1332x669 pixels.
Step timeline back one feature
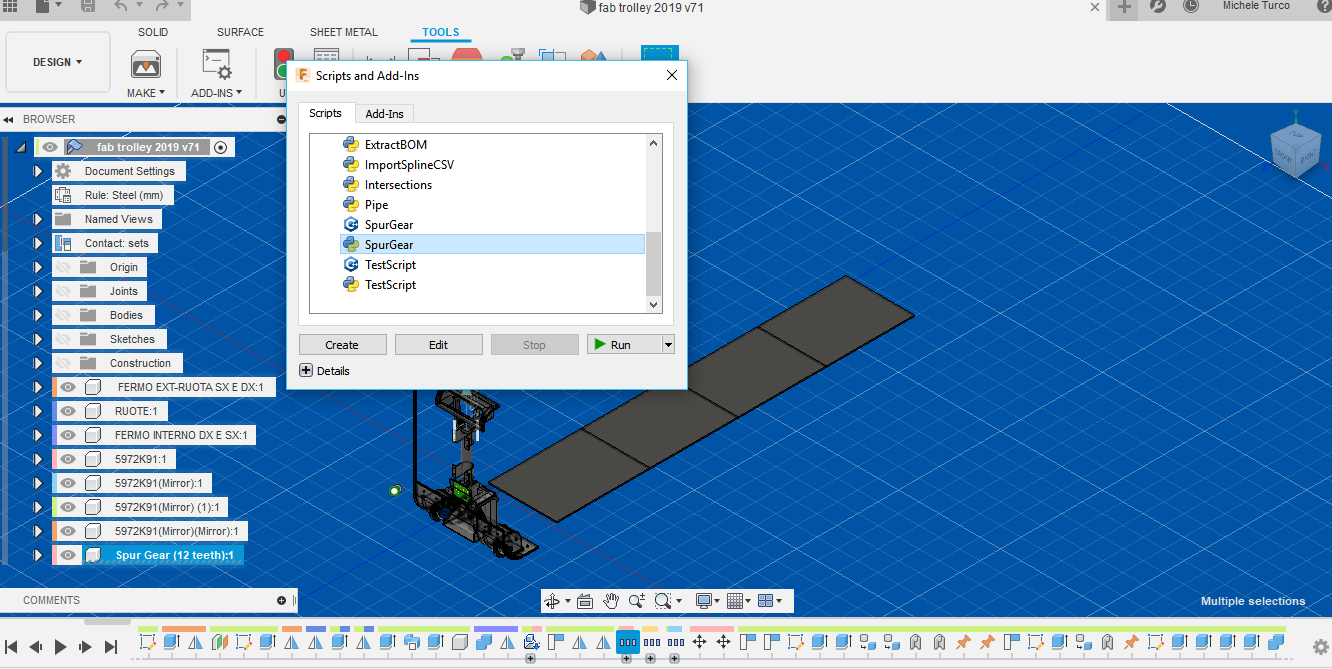pyautogui.click(x=35, y=647)
